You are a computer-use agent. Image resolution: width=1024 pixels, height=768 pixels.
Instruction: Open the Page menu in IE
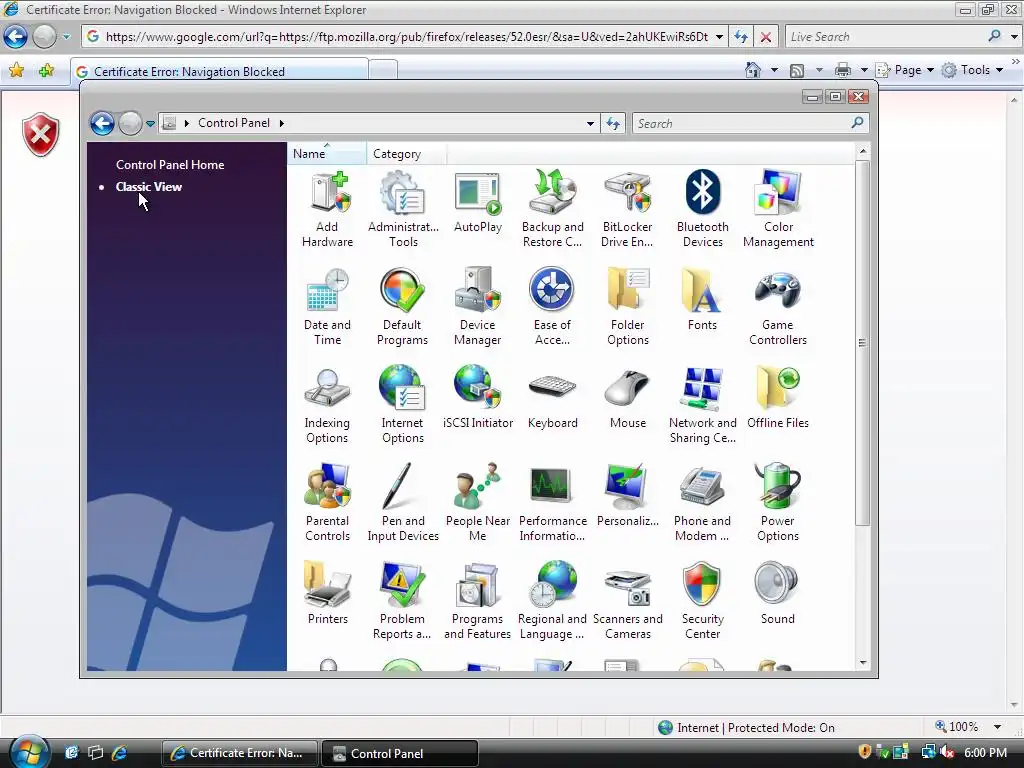click(x=905, y=70)
